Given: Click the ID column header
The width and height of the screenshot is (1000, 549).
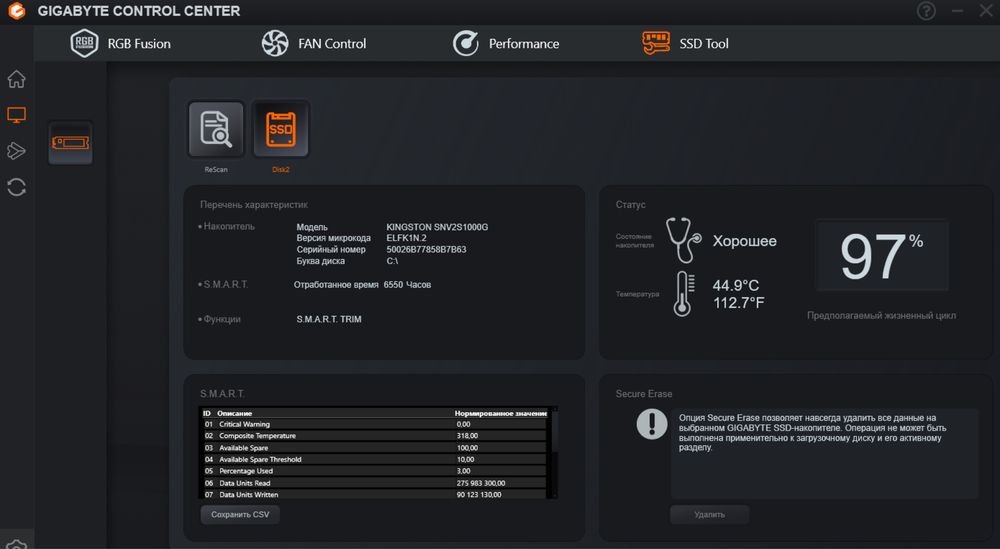Looking at the screenshot, I should pos(207,413).
